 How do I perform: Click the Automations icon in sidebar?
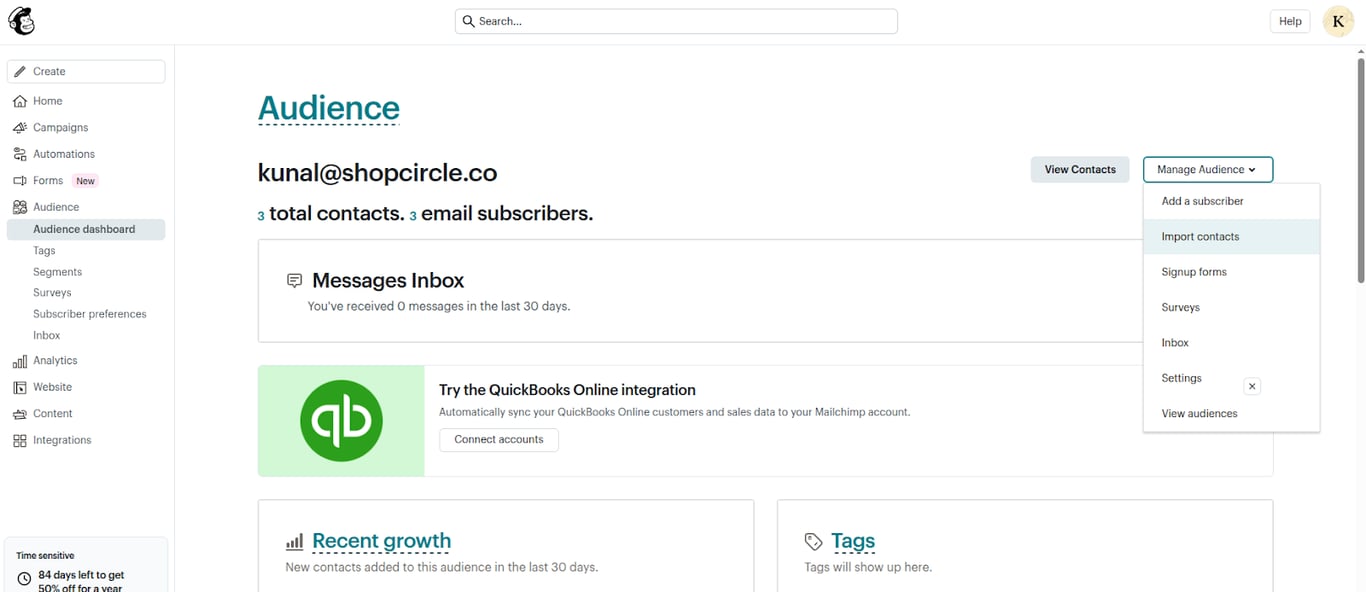click(x=20, y=154)
